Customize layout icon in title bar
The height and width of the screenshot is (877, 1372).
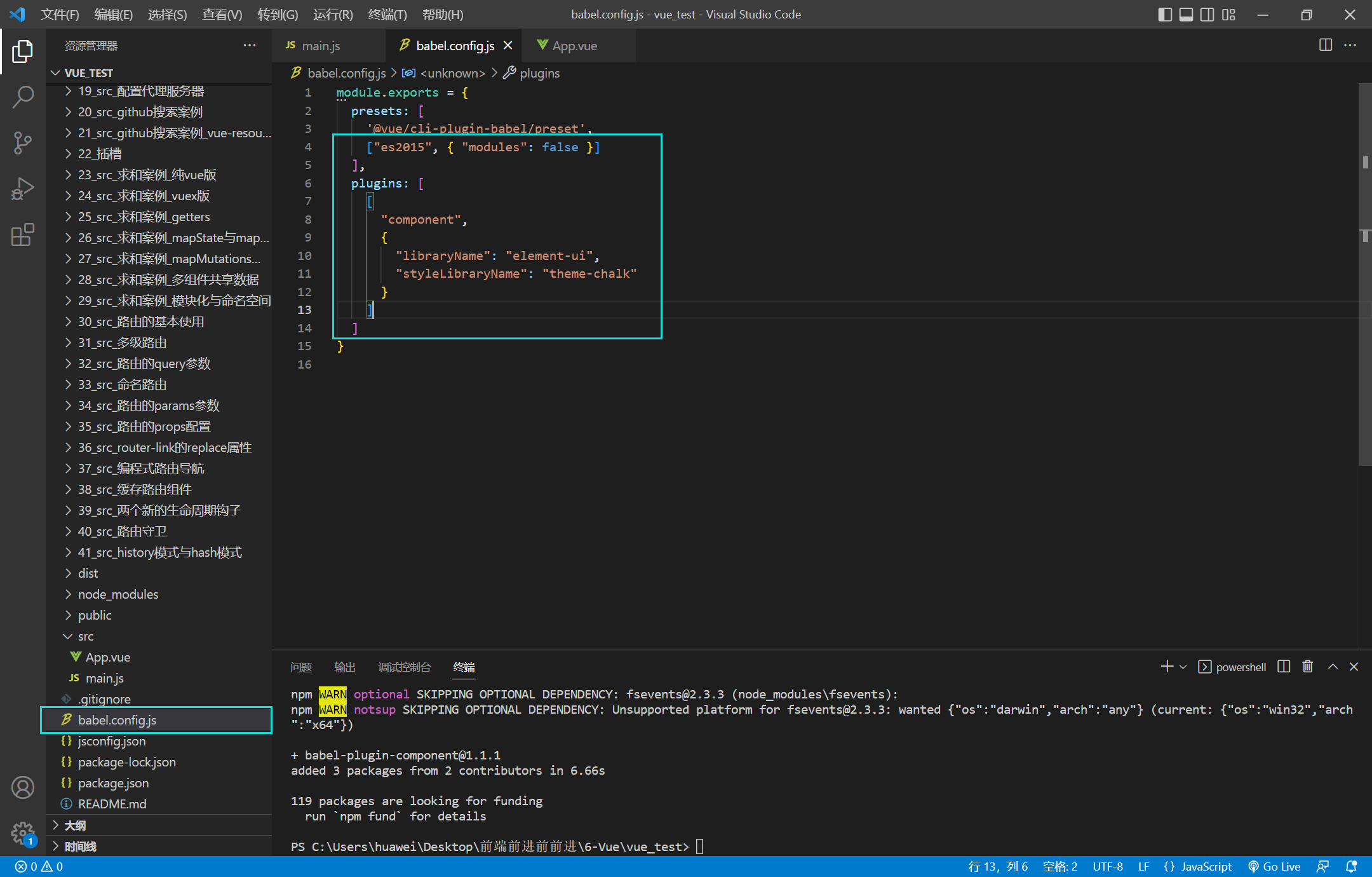[x=1228, y=14]
